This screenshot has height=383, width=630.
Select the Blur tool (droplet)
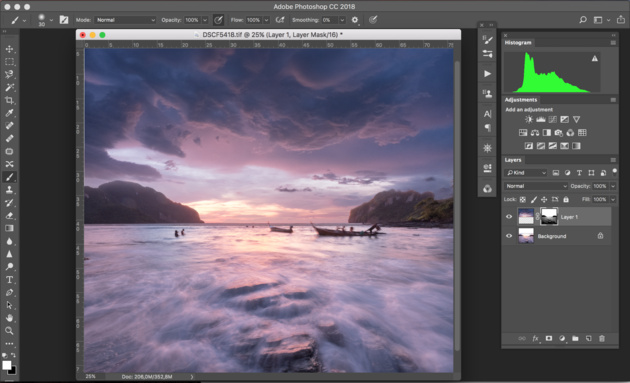point(9,241)
